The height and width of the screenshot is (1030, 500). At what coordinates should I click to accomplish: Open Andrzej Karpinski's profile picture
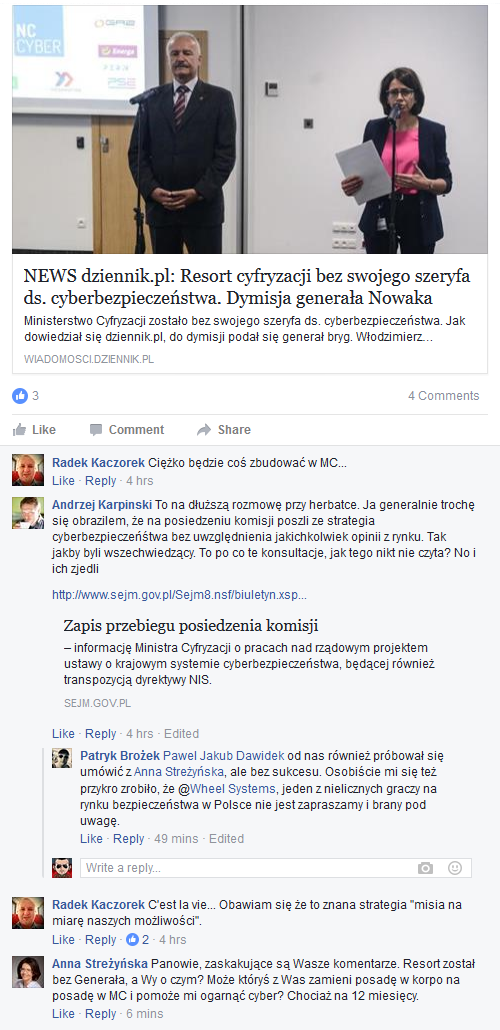coord(28,513)
